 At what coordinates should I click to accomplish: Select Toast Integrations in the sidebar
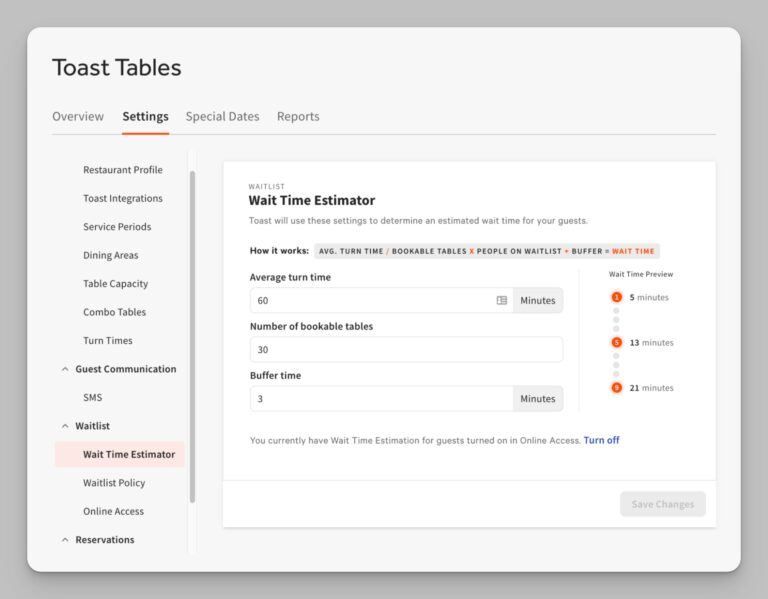122,198
